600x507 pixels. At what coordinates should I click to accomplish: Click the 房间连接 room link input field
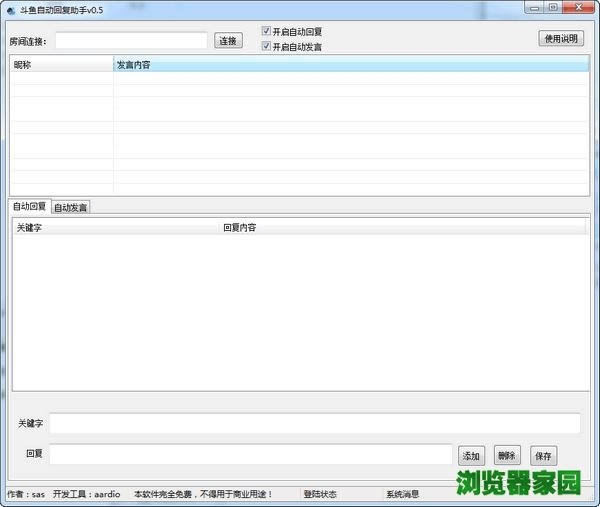[131, 41]
